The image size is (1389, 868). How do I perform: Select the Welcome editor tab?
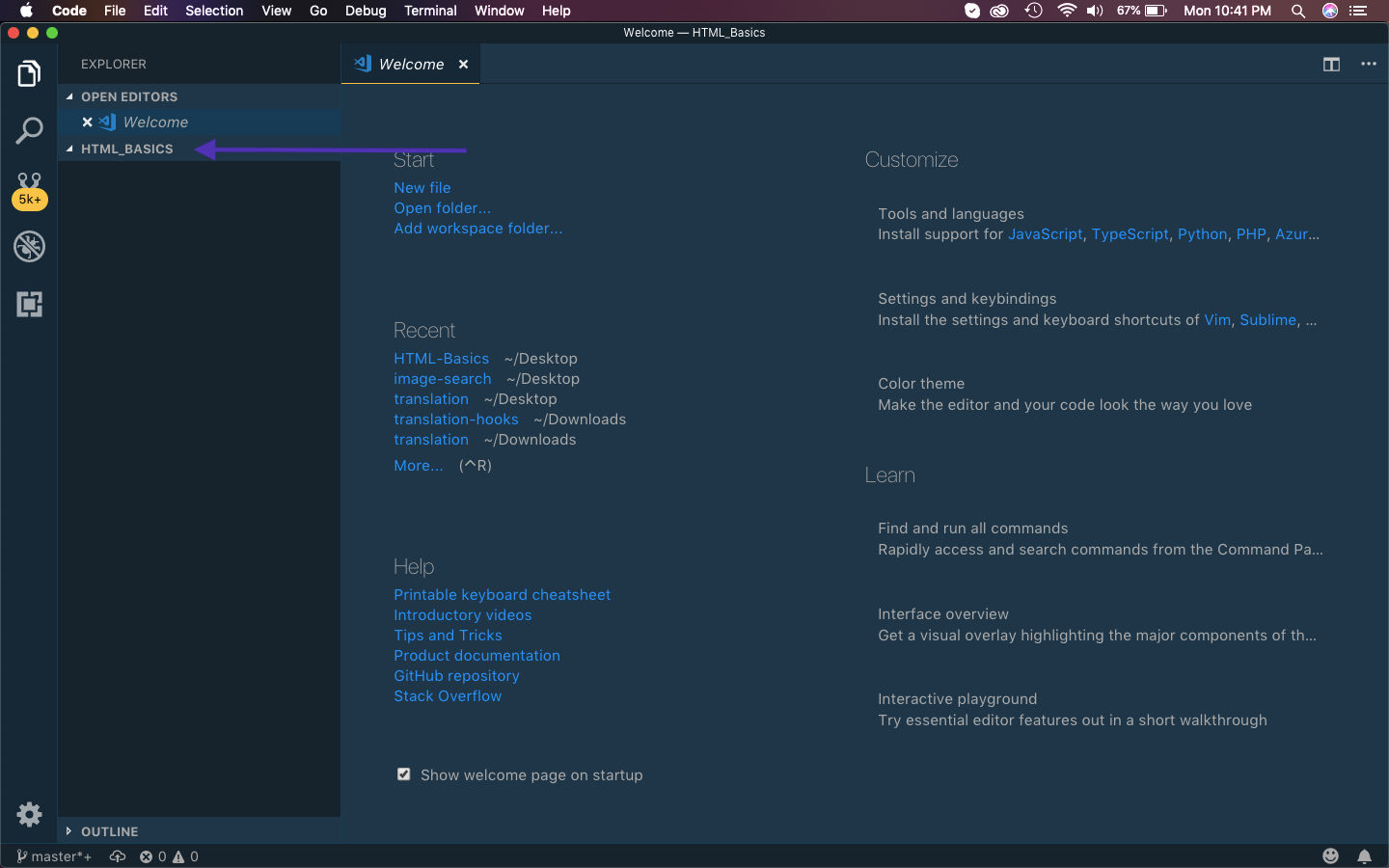pos(411,64)
